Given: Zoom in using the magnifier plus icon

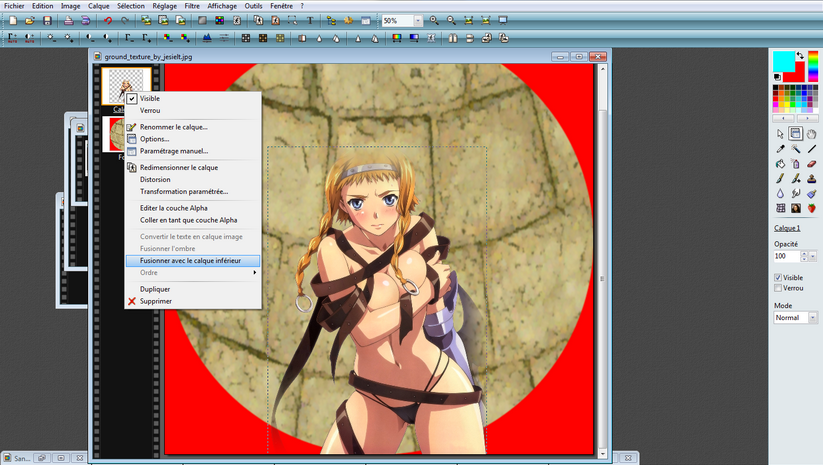Looking at the screenshot, I should (x=434, y=20).
